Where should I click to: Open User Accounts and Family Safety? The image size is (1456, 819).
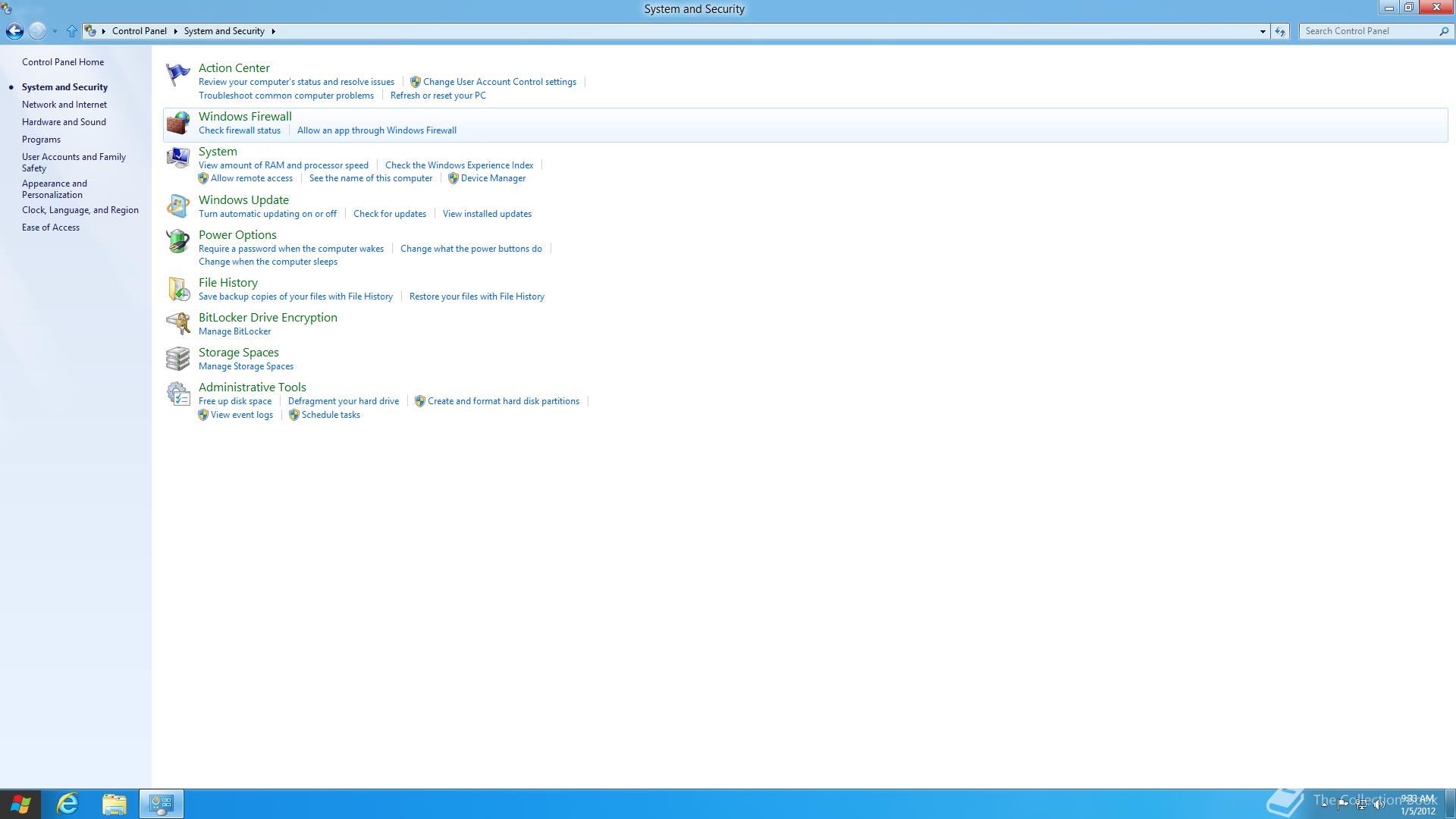(x=74, y=162)
